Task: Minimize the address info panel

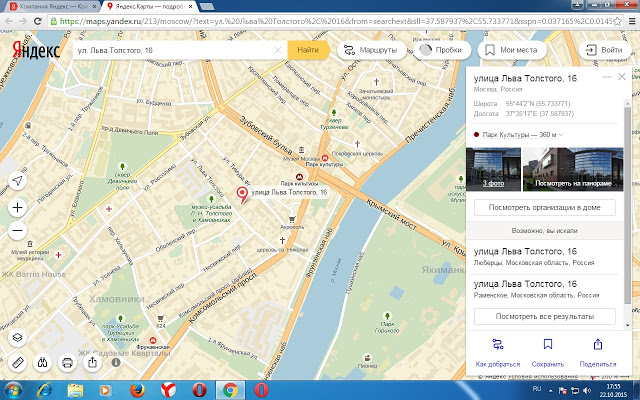Action: (x=607, y=77)
